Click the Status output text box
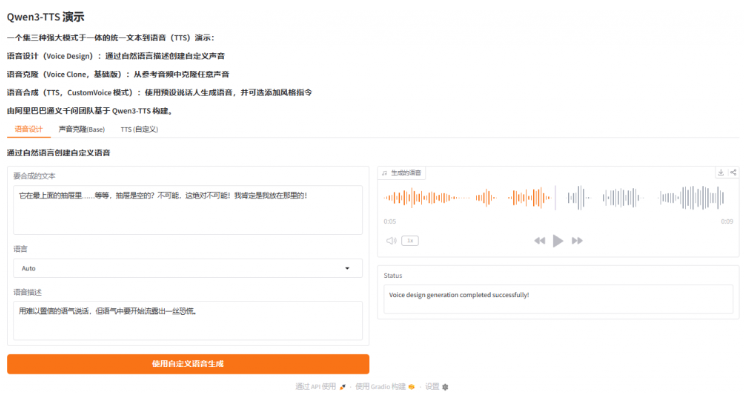The width and height of the screenshot is (744, 393). tap(558, 299)
